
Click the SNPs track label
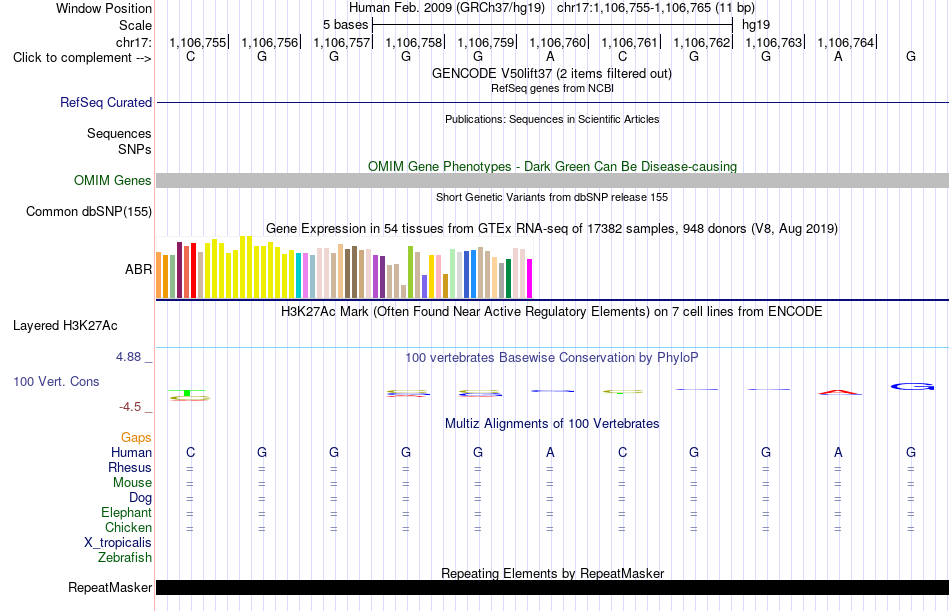click(x=135, y=149)
